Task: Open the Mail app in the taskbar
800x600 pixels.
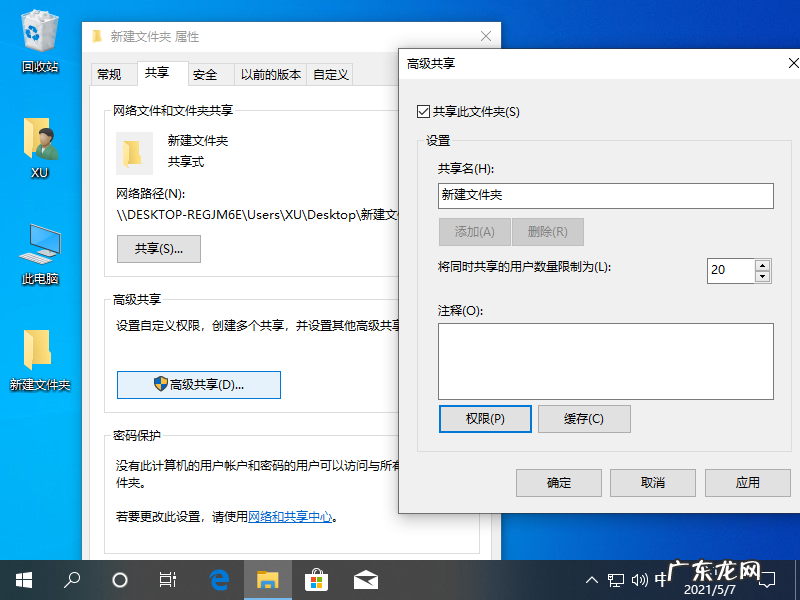Action: (x=365, y=580)
